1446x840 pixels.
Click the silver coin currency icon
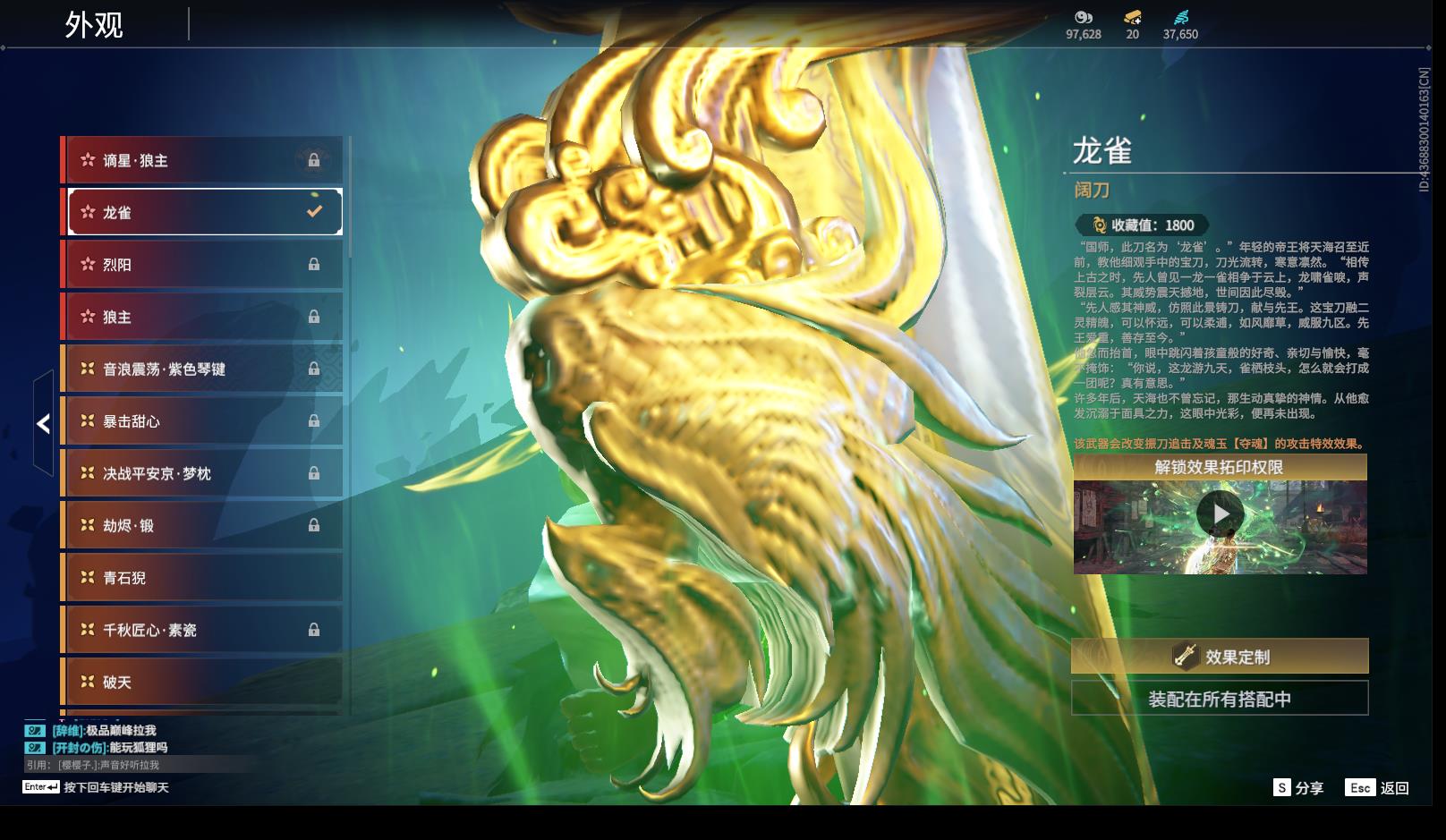[1083, 17]
